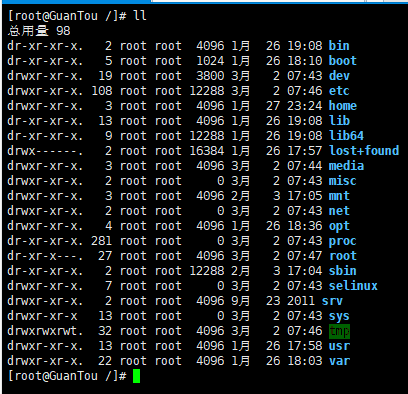Click time '17:05' in the mnt row

305,196
